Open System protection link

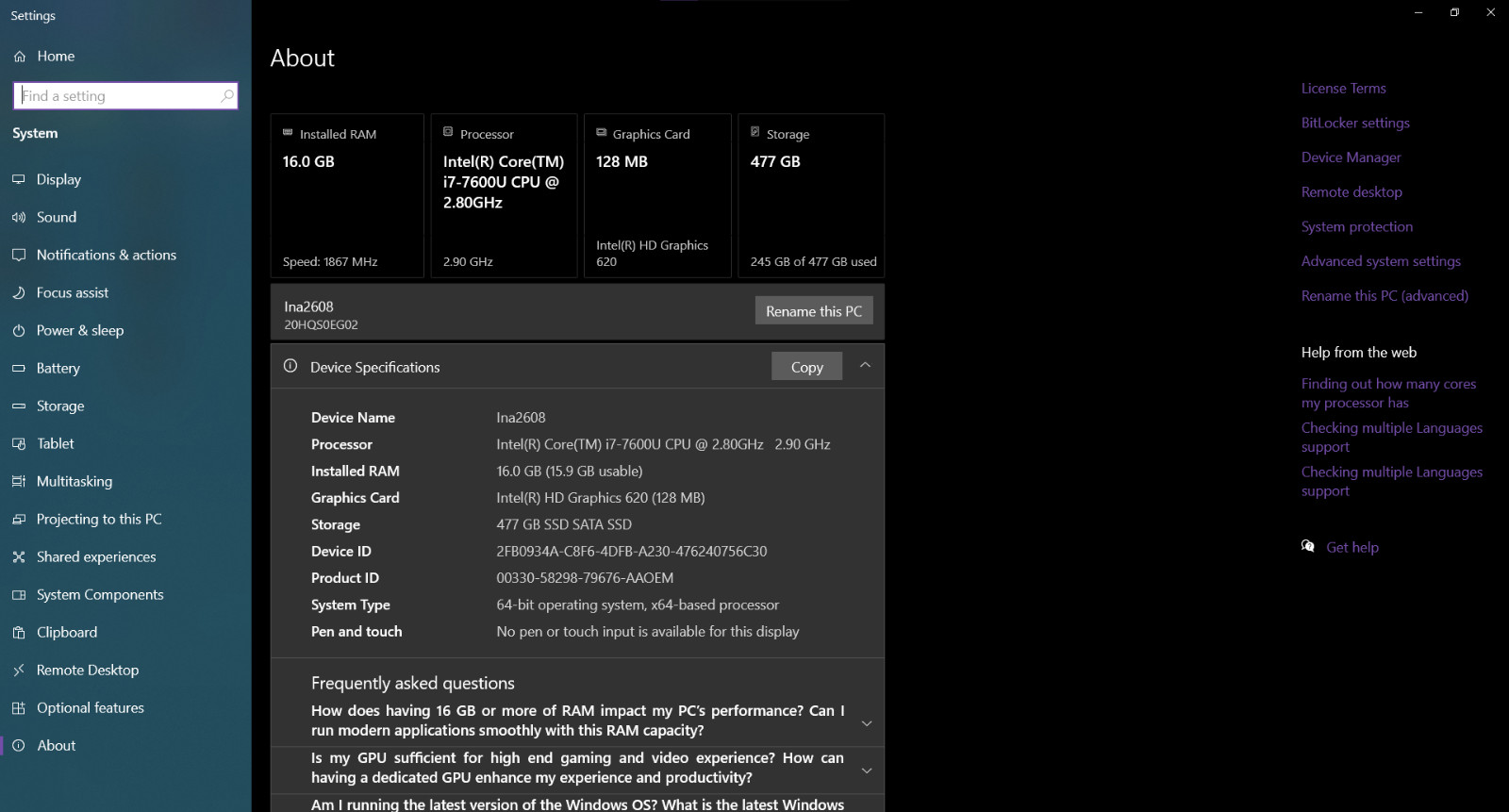pyautogui.click(x=1357, y=226)
